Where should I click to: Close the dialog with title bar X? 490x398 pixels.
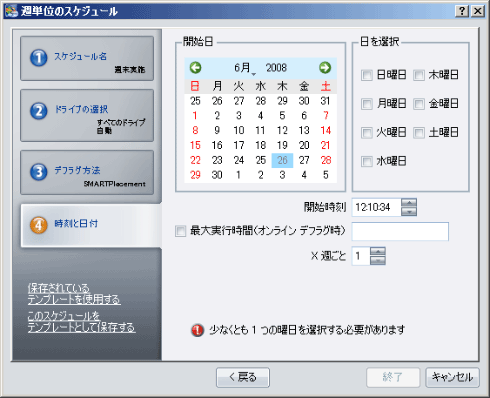pyautogui.click(x=478, y=11)
